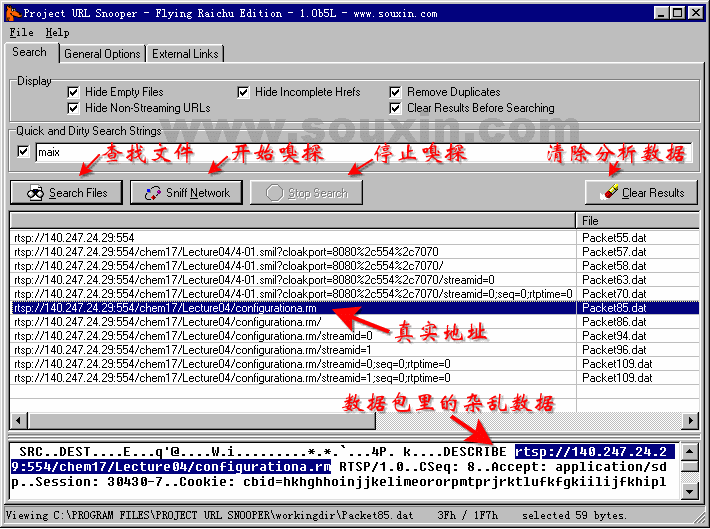Click the Clear Results button

pos(641,193)
